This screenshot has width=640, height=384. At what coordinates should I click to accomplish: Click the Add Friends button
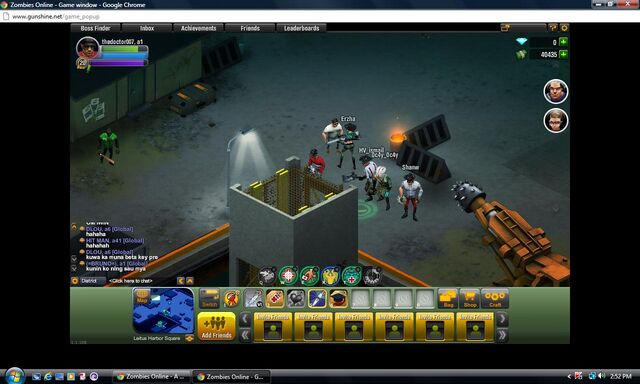[x=216, y=326]
